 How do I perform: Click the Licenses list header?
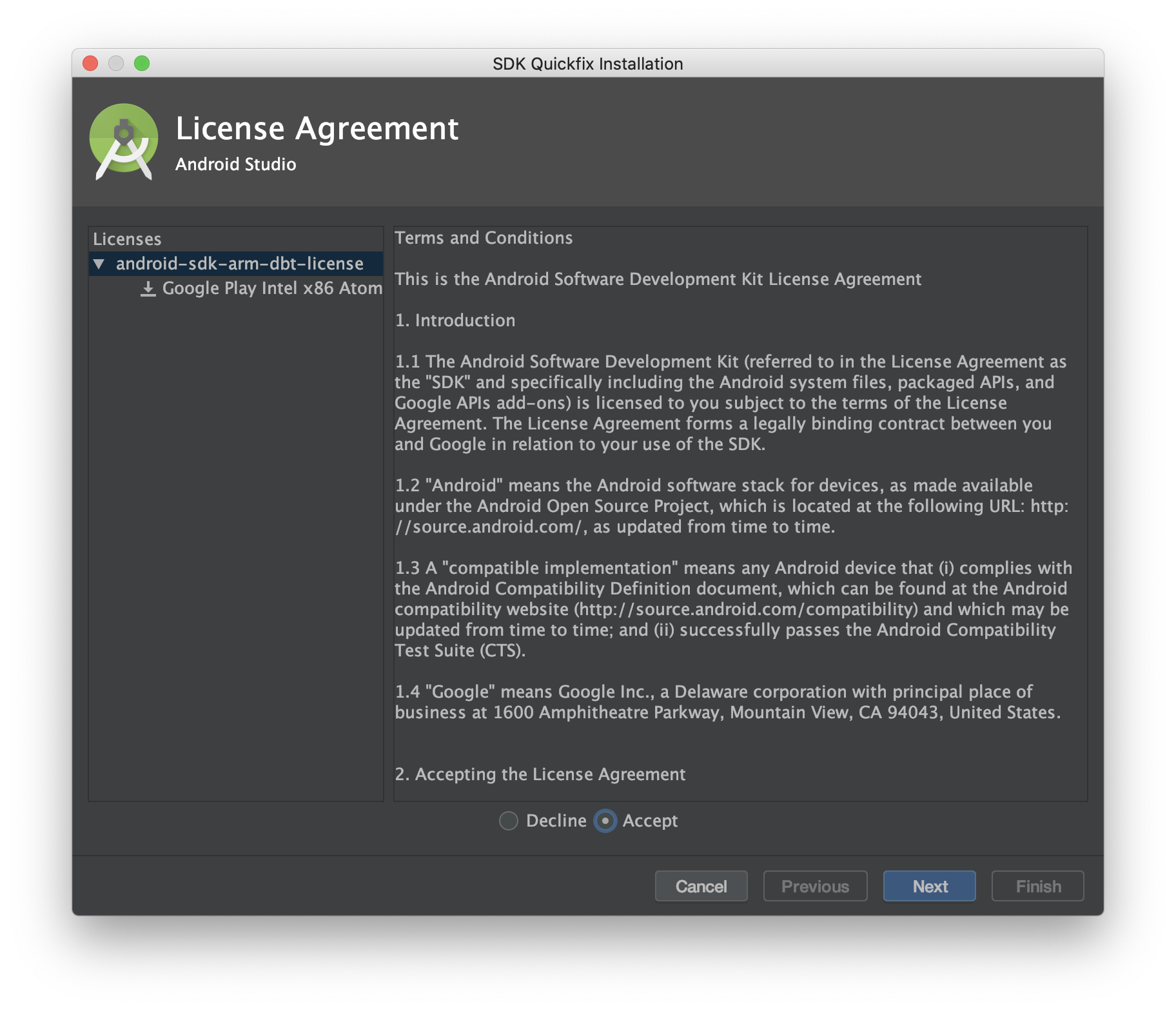click(x=127, y=239)
